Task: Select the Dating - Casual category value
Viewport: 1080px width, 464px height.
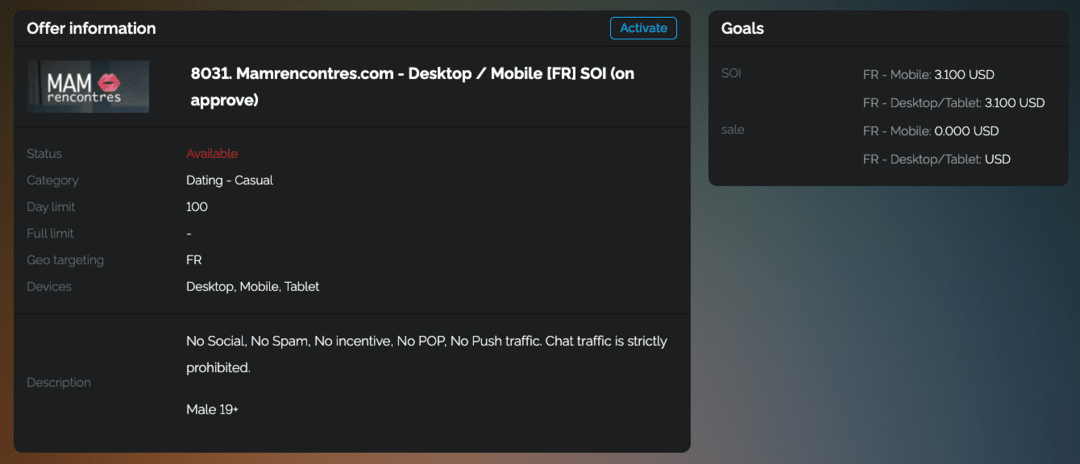Action: (x=229, y=180)
